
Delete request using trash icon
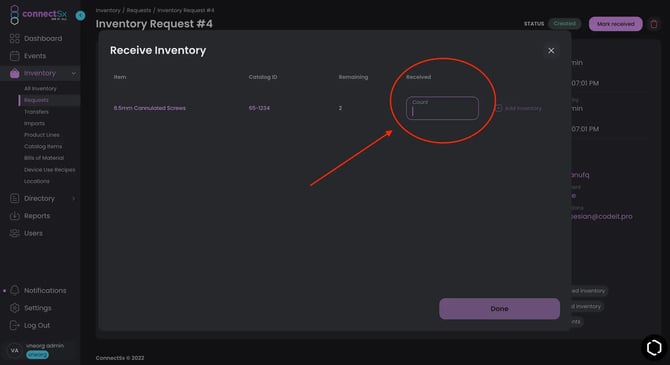pos(654,24)
